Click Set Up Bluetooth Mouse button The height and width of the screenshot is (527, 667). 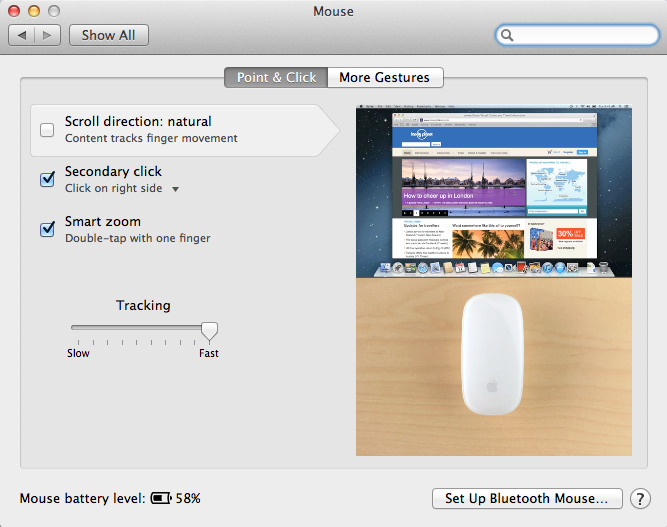click(527, 498)
